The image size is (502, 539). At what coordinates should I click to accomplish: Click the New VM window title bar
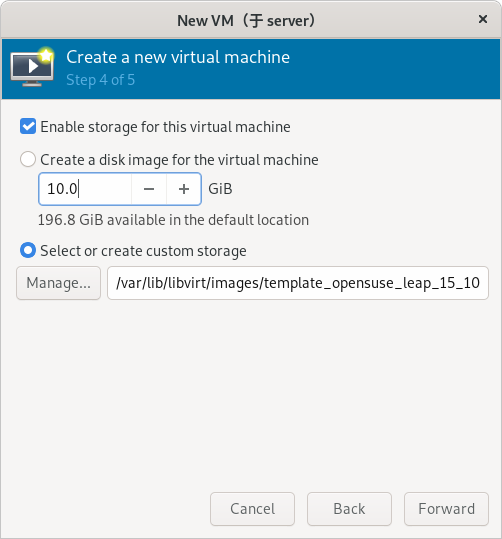[x=246, y=20]
